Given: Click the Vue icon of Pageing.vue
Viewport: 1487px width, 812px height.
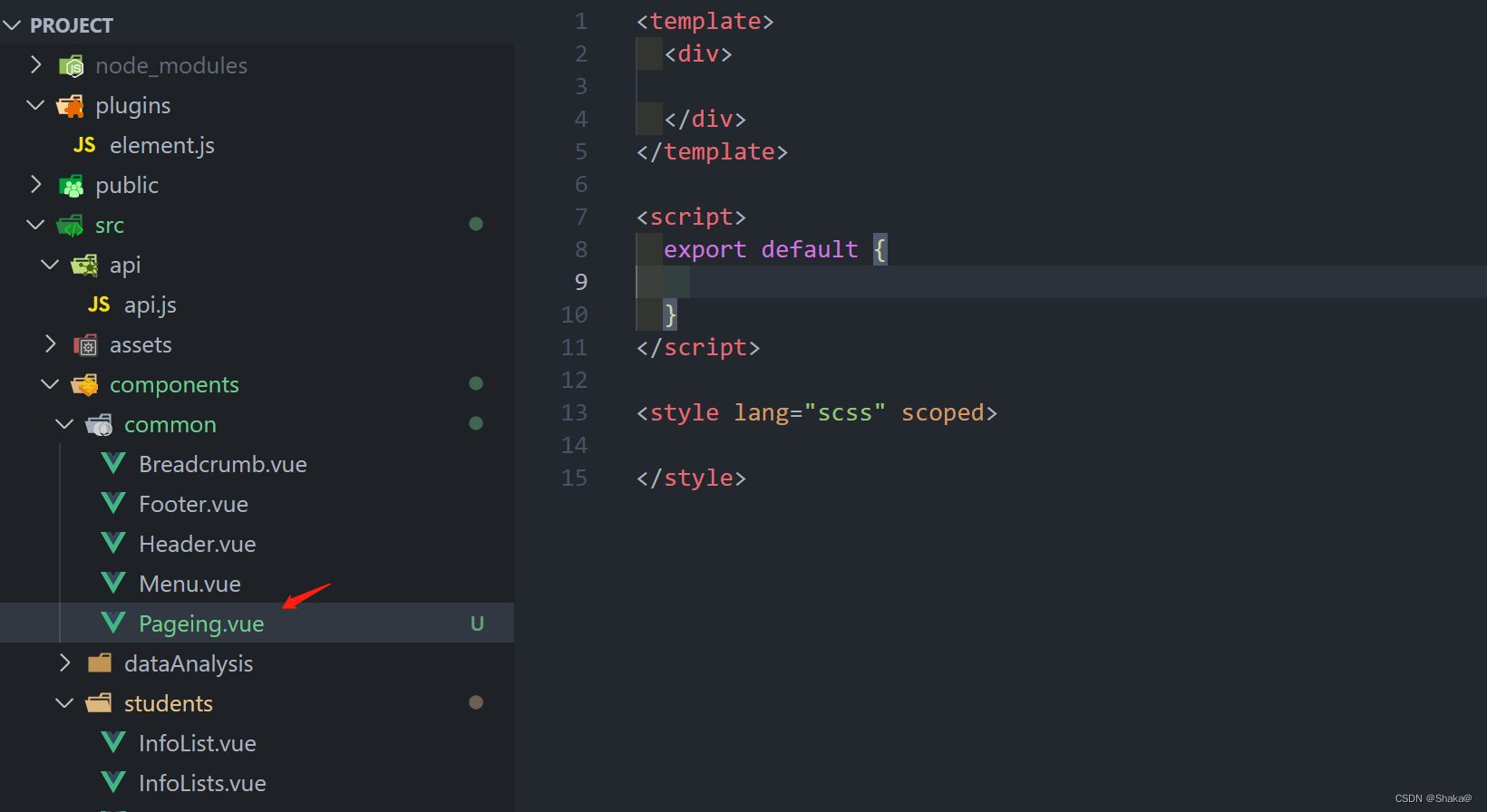Looking at the screenshot, I should (x=113, y=623).
